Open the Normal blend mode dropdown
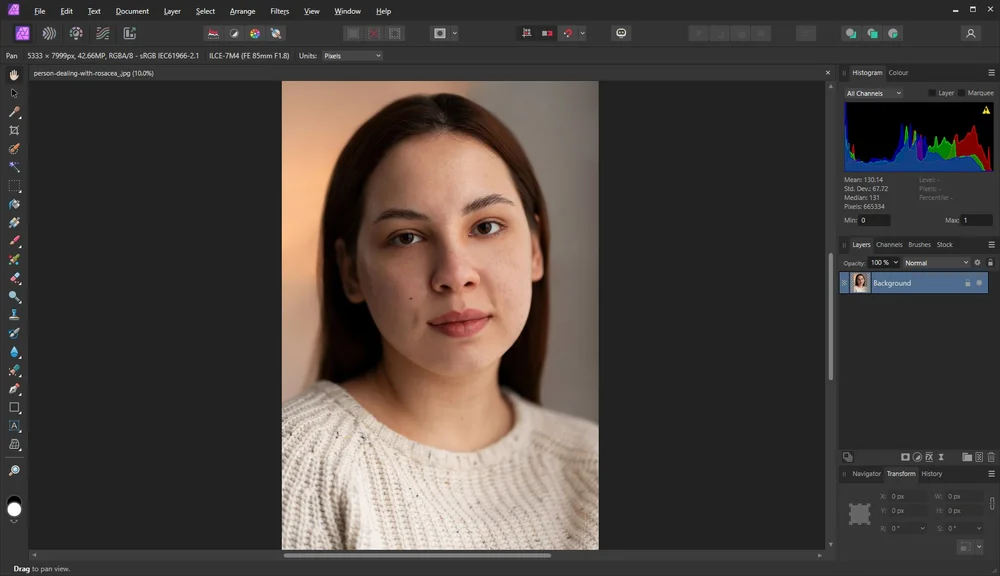 pyautogui.click(x=936, y=262)
